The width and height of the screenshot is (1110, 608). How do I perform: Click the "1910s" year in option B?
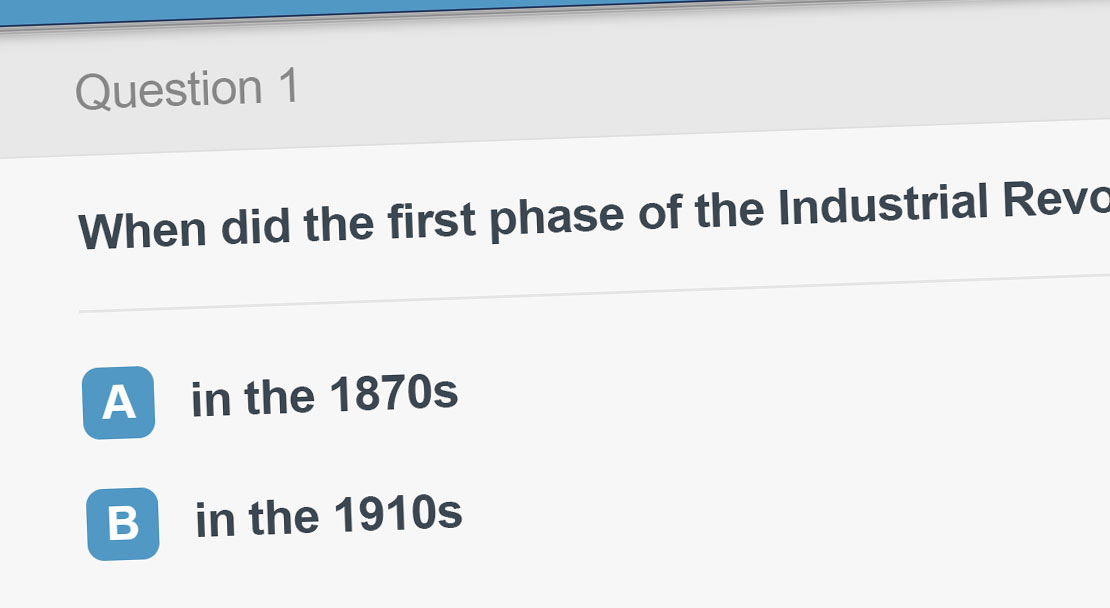click(397, 515)
